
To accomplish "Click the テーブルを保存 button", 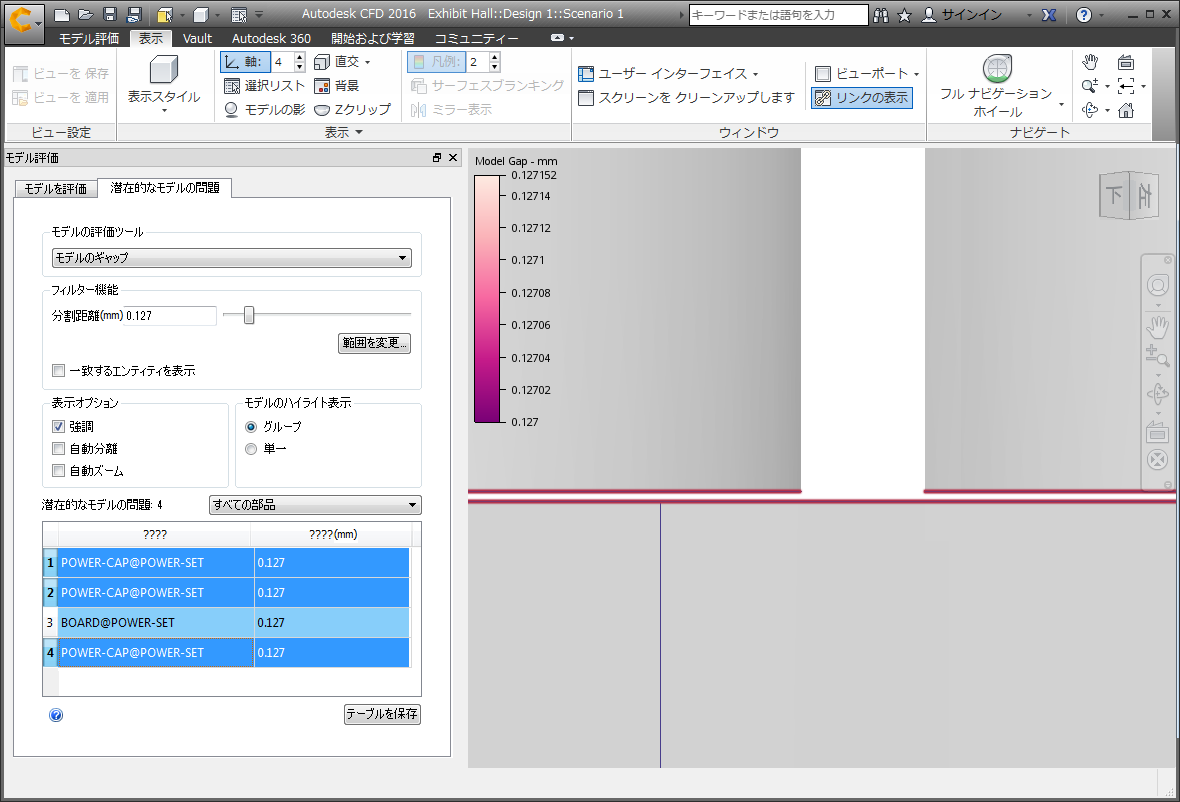I will pyautogui.click(x=382, y=714).
